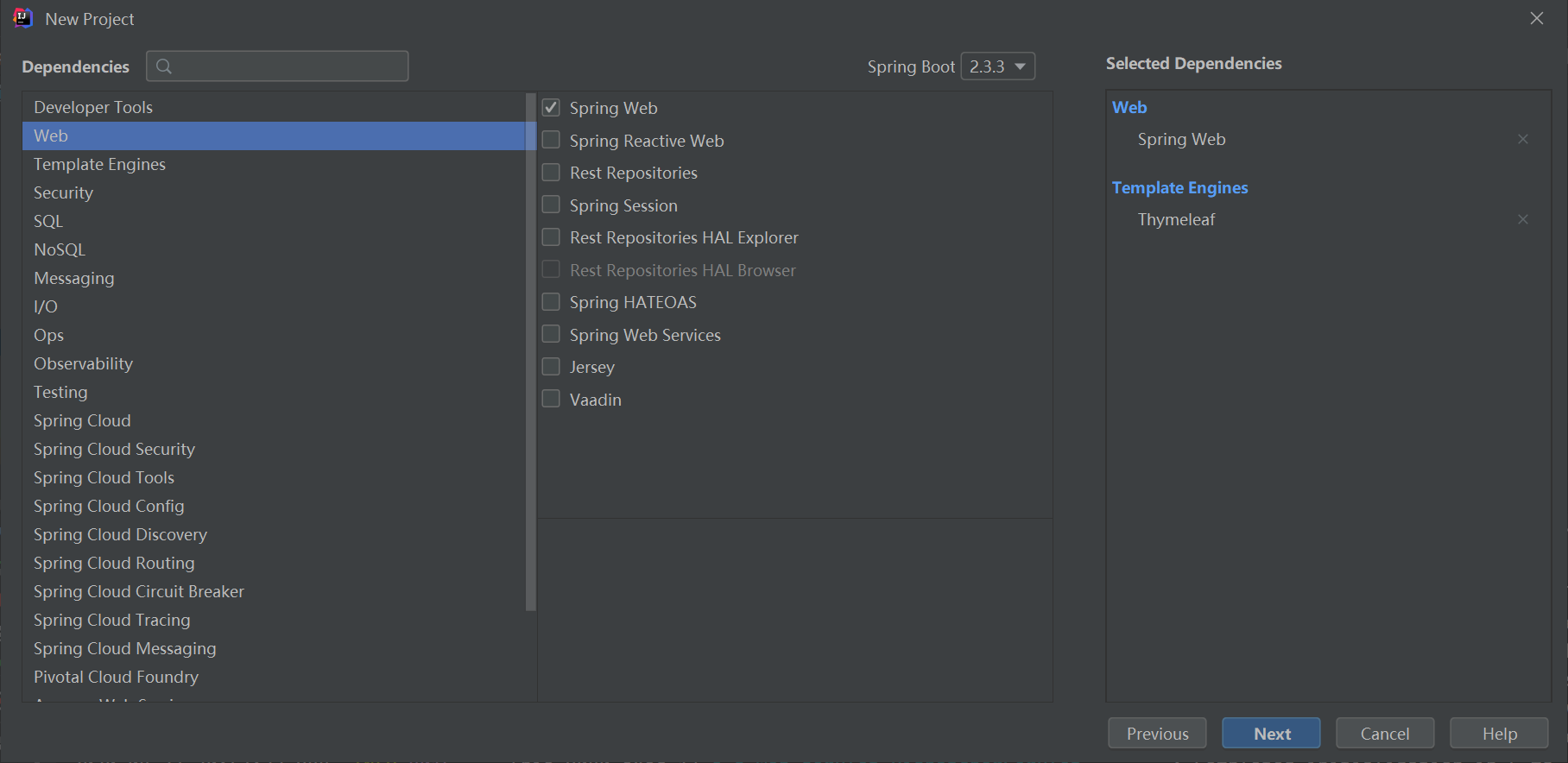
Task: Select the Security category
Action: (63, 192)
